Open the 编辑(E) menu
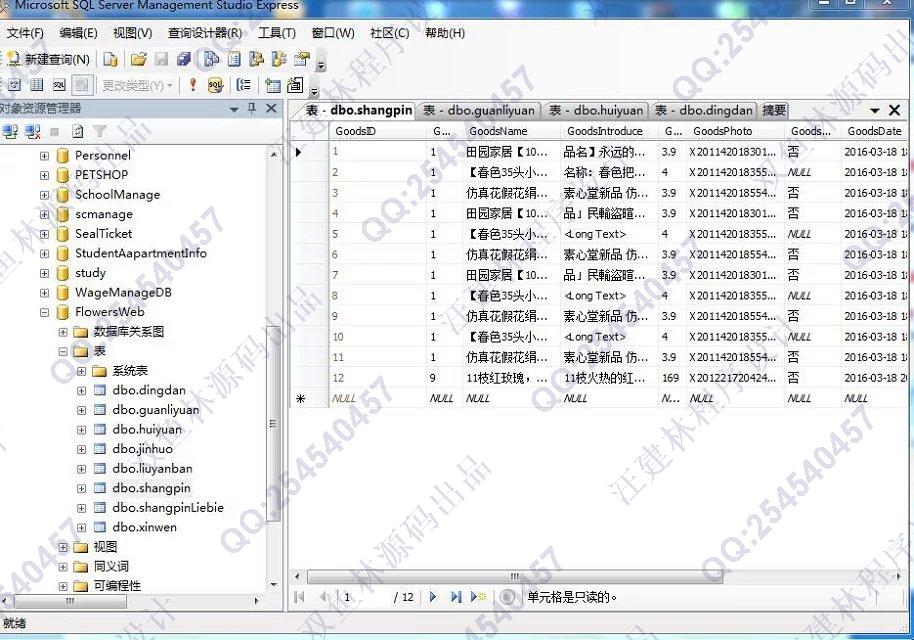 point(78,33)
